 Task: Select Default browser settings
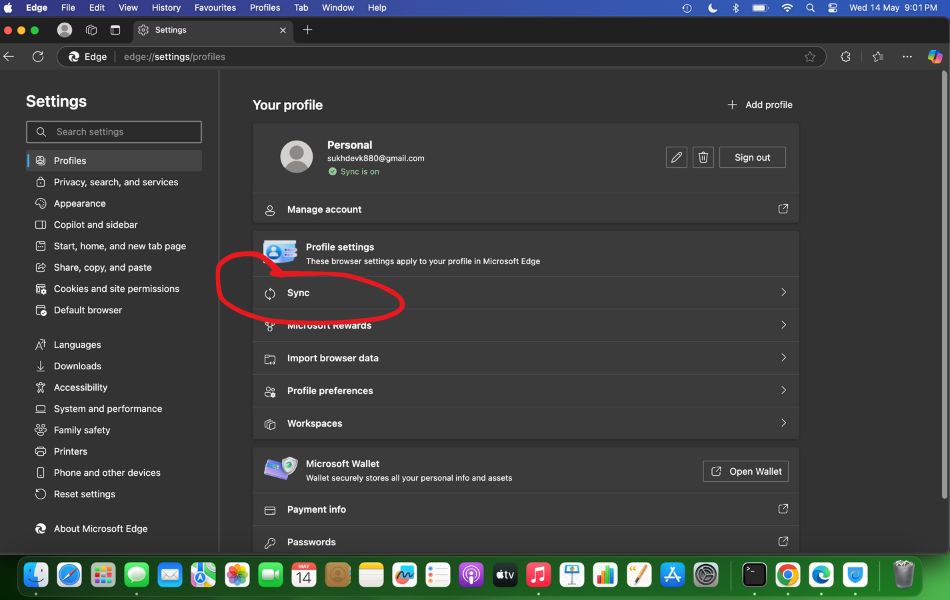(114, 310)
